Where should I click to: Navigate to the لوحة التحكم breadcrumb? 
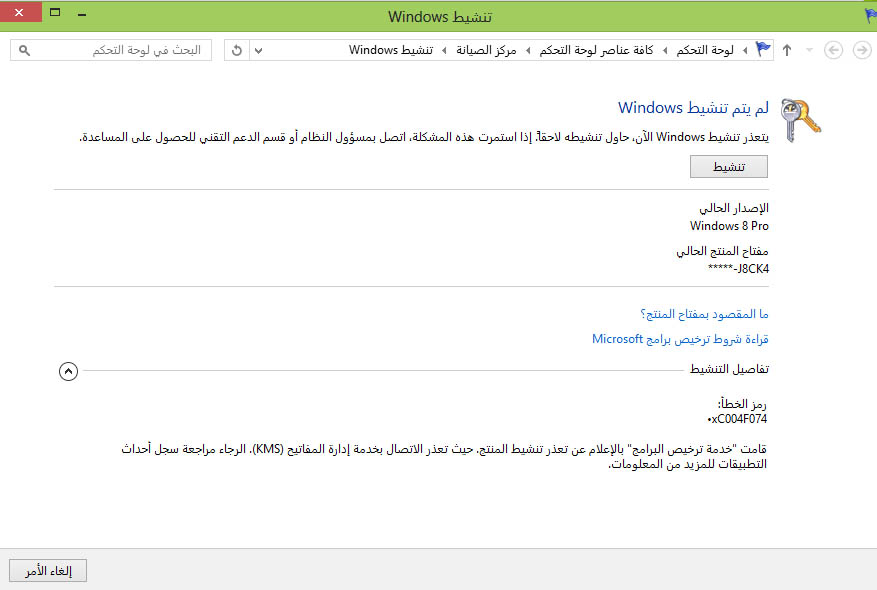coord(705,50)
